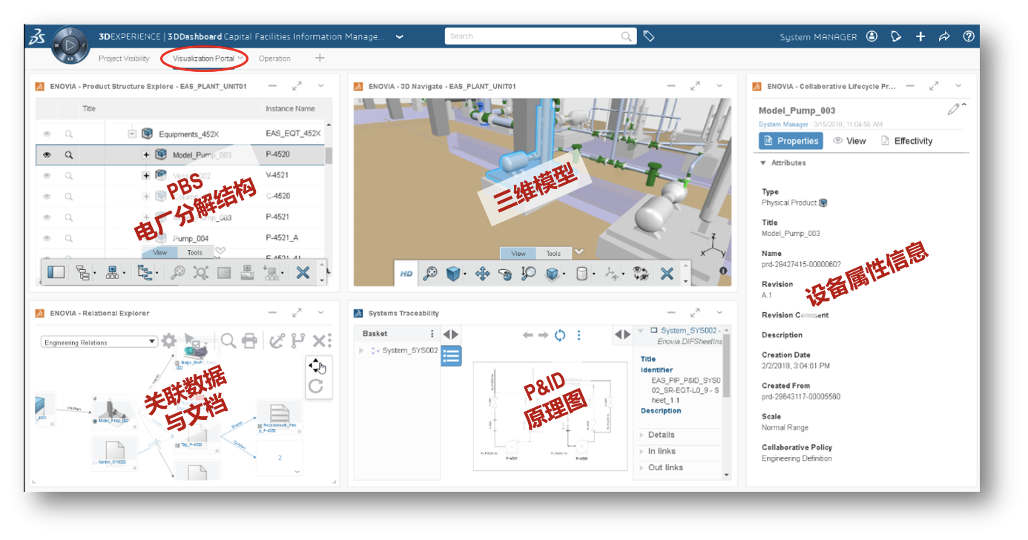Toggle eye visibility for V-4521 row
Viewport: 1028px width, 540px height.
[x=47, y=176]
